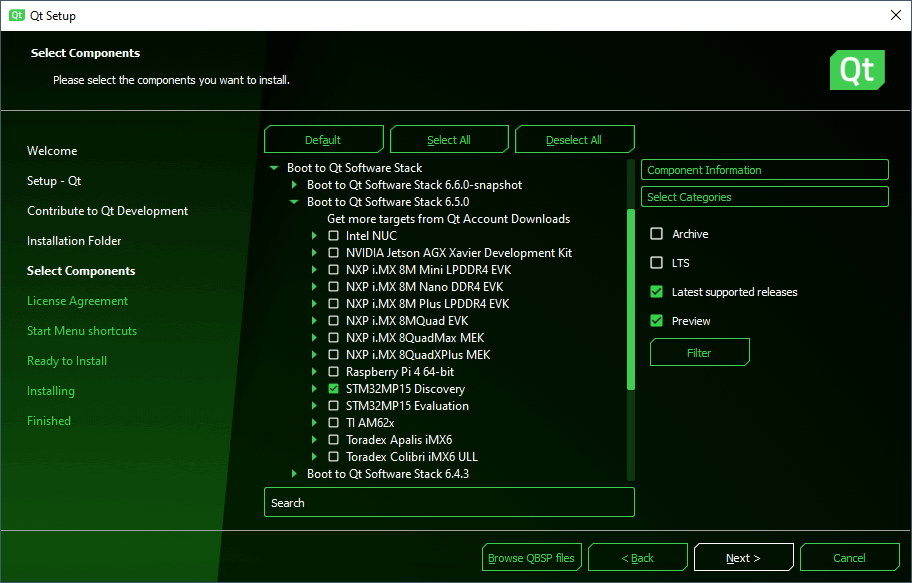Click the Filter button
Screen dimensions: 912x583
click(x=699, y=353)
